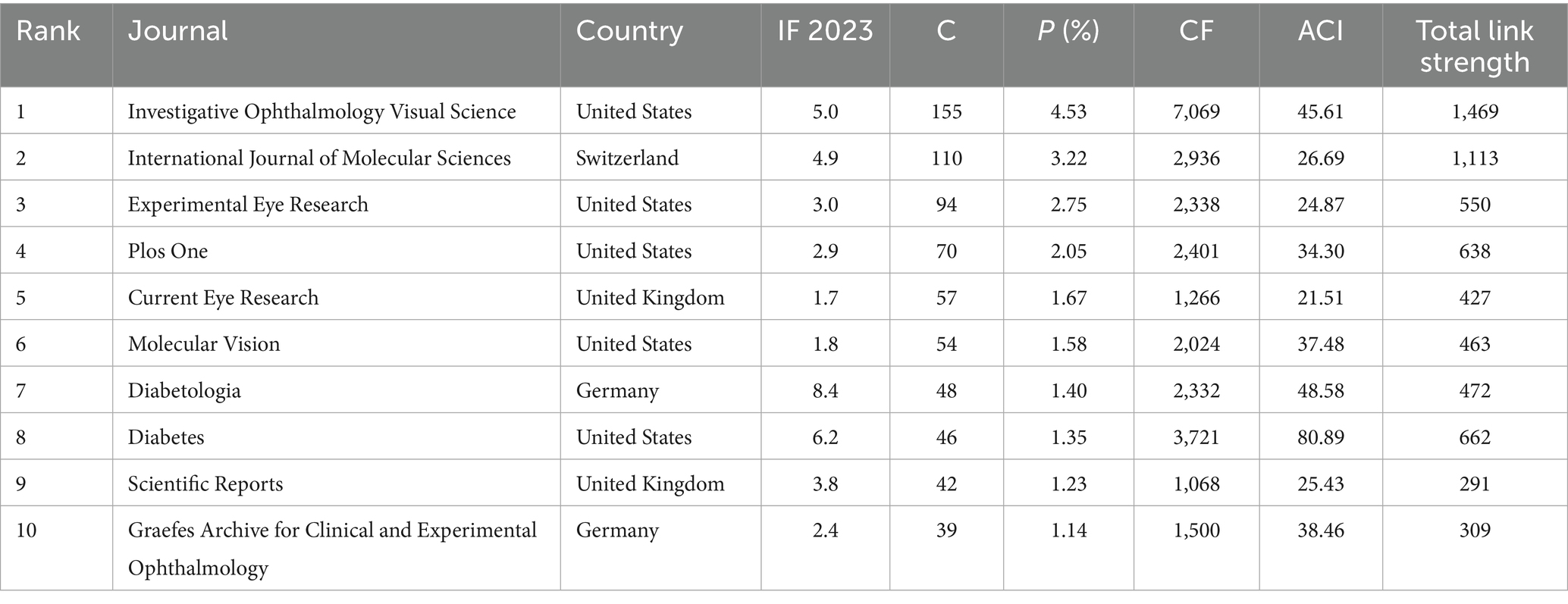The width and height of the screenshot is (1568, 604).
Task: Select the Plos One journal cell
Action: point(168,251)
